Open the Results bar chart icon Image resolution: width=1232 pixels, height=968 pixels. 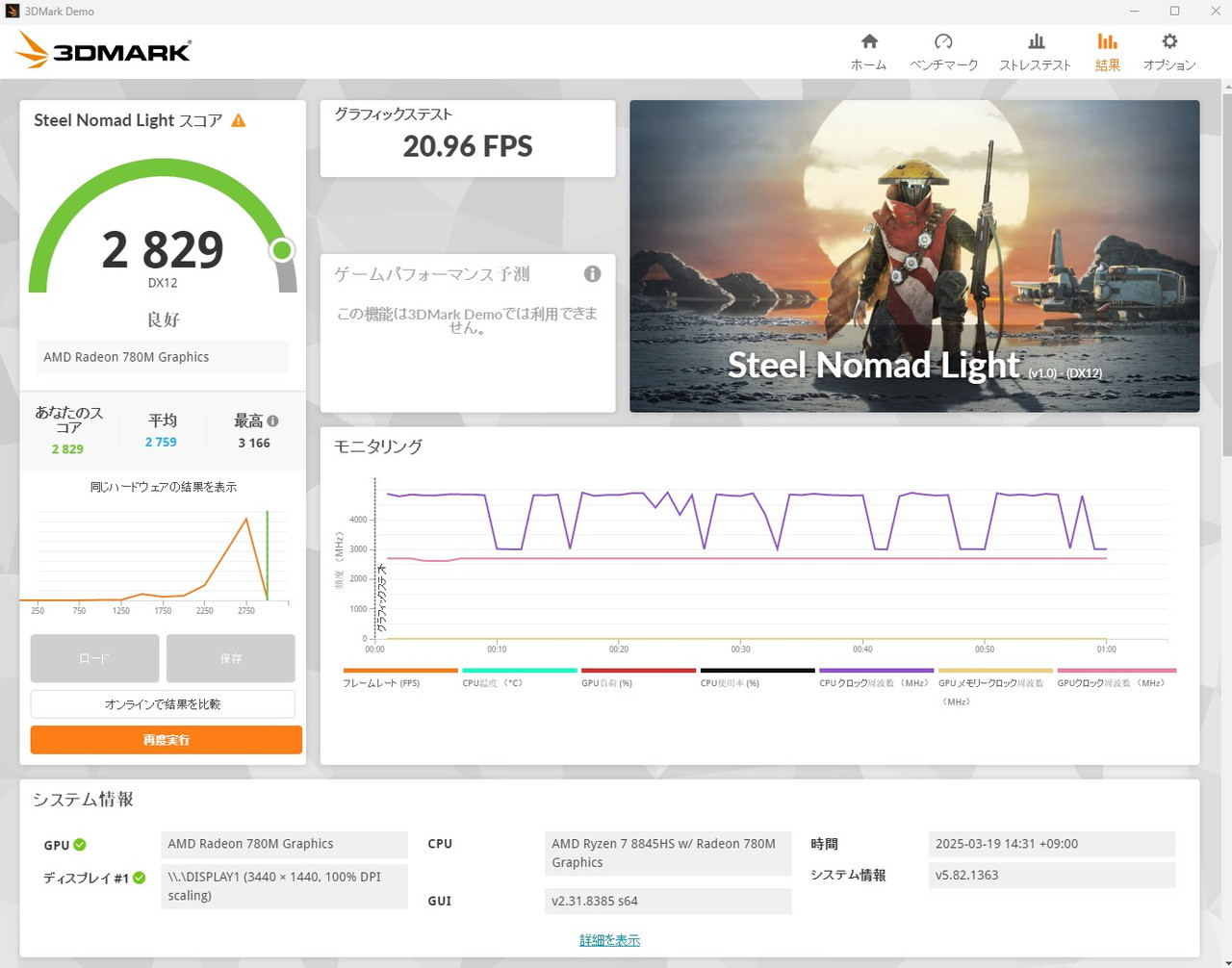point(1107,41)
